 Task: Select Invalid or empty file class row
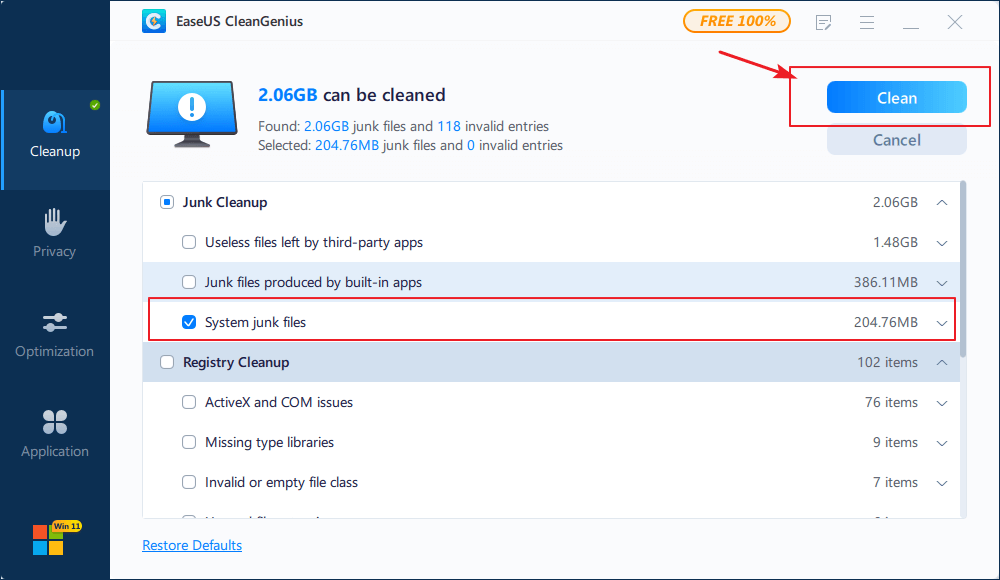[x=189, y=482]
